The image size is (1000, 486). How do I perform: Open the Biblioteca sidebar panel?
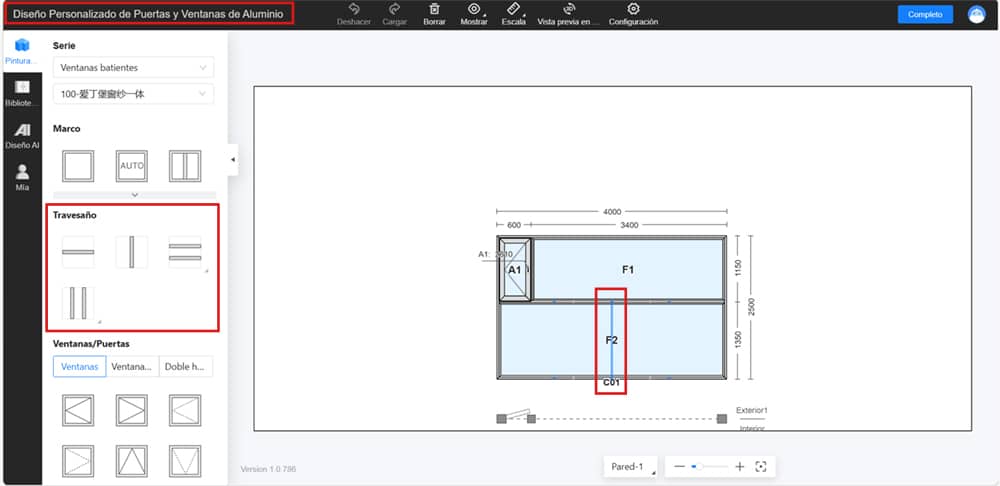(22, 93)
